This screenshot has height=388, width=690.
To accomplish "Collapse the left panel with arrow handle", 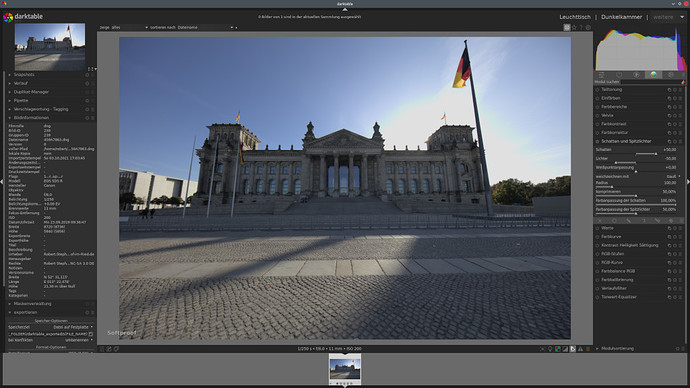I will tap(2, 181).
